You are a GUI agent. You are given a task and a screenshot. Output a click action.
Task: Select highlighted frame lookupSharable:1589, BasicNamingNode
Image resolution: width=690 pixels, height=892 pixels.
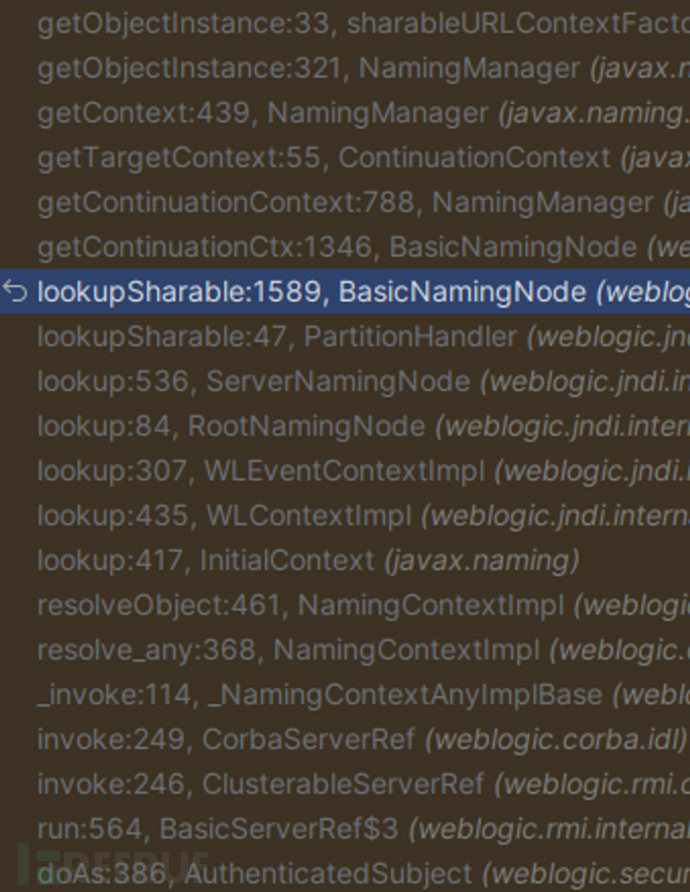tap(345, 292)
